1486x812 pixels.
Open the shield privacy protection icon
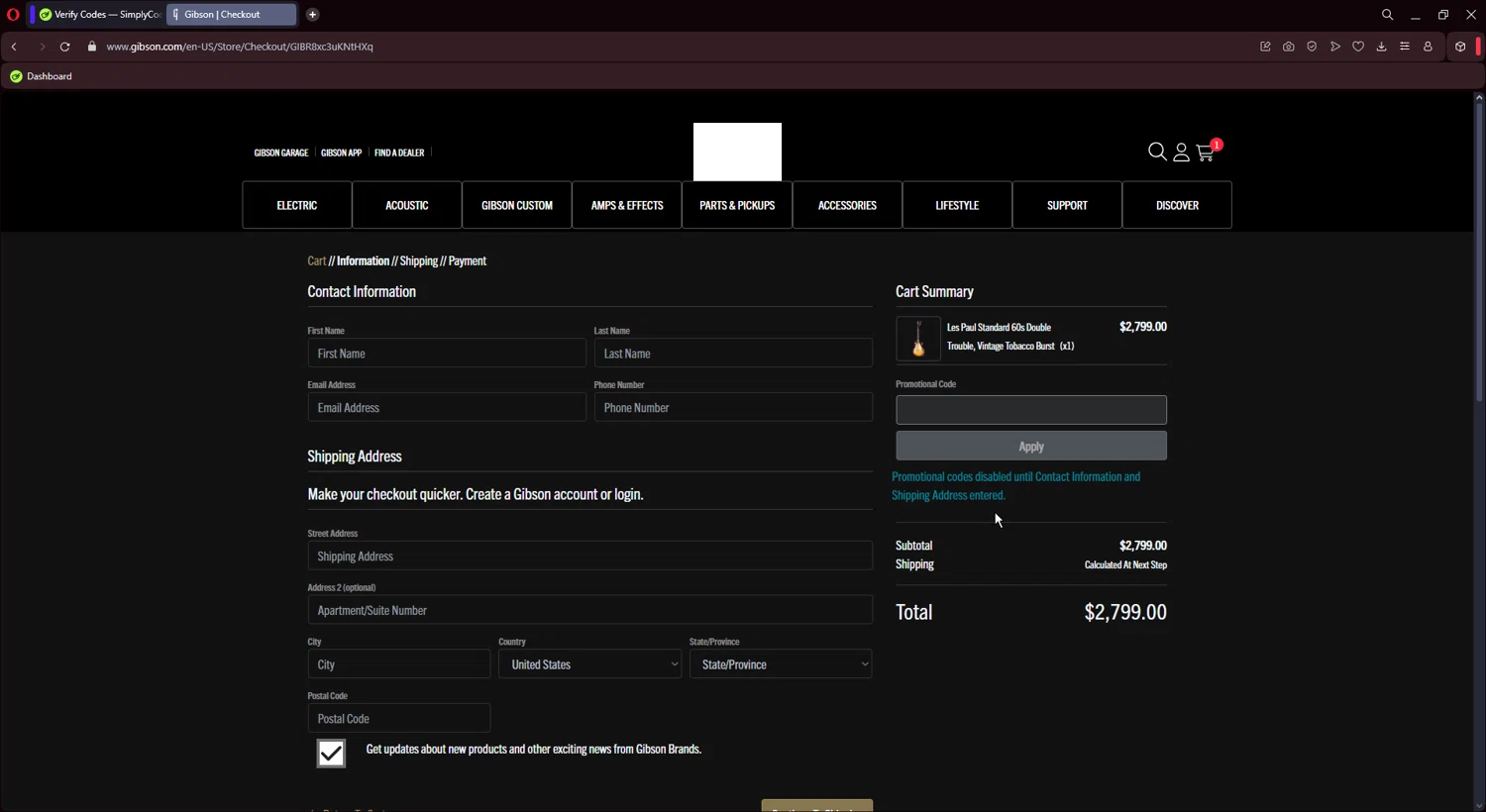(x=1312, y=47)
